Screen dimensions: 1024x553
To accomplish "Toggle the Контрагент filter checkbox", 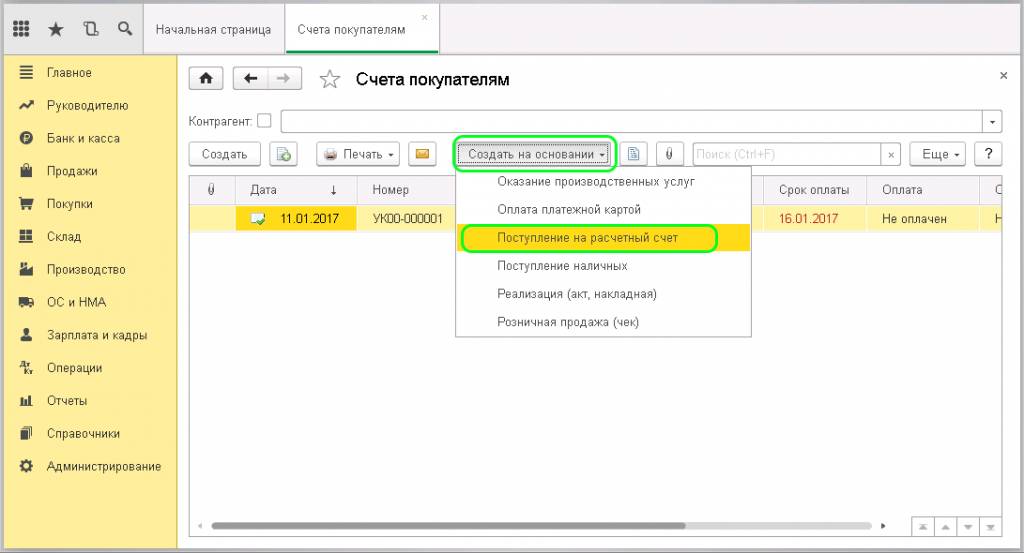I will pyautogui.click(x=264, y=121).
